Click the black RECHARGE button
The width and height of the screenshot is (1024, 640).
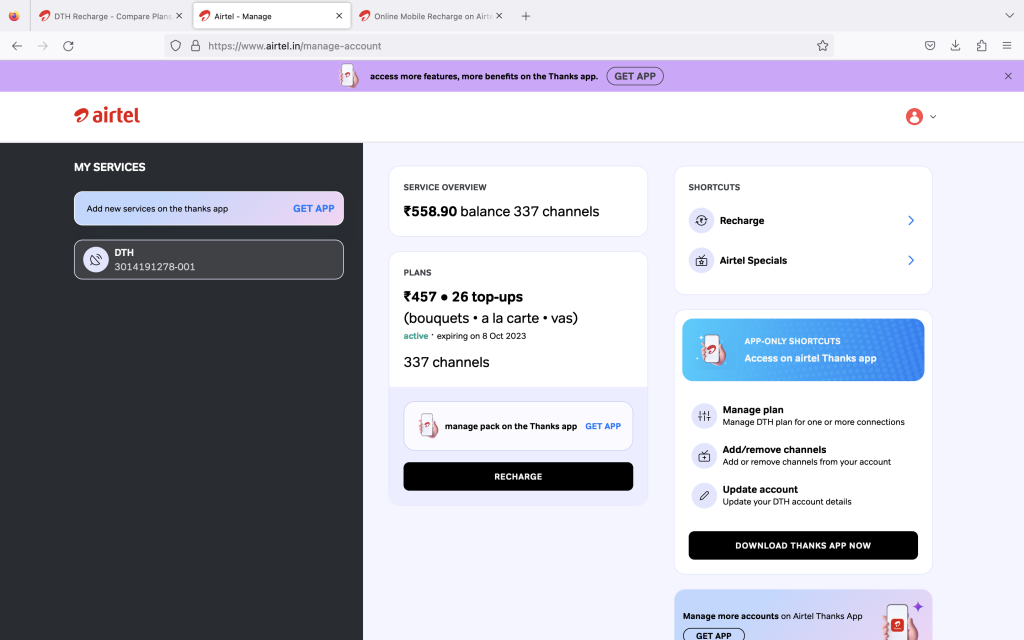point(518,477)
